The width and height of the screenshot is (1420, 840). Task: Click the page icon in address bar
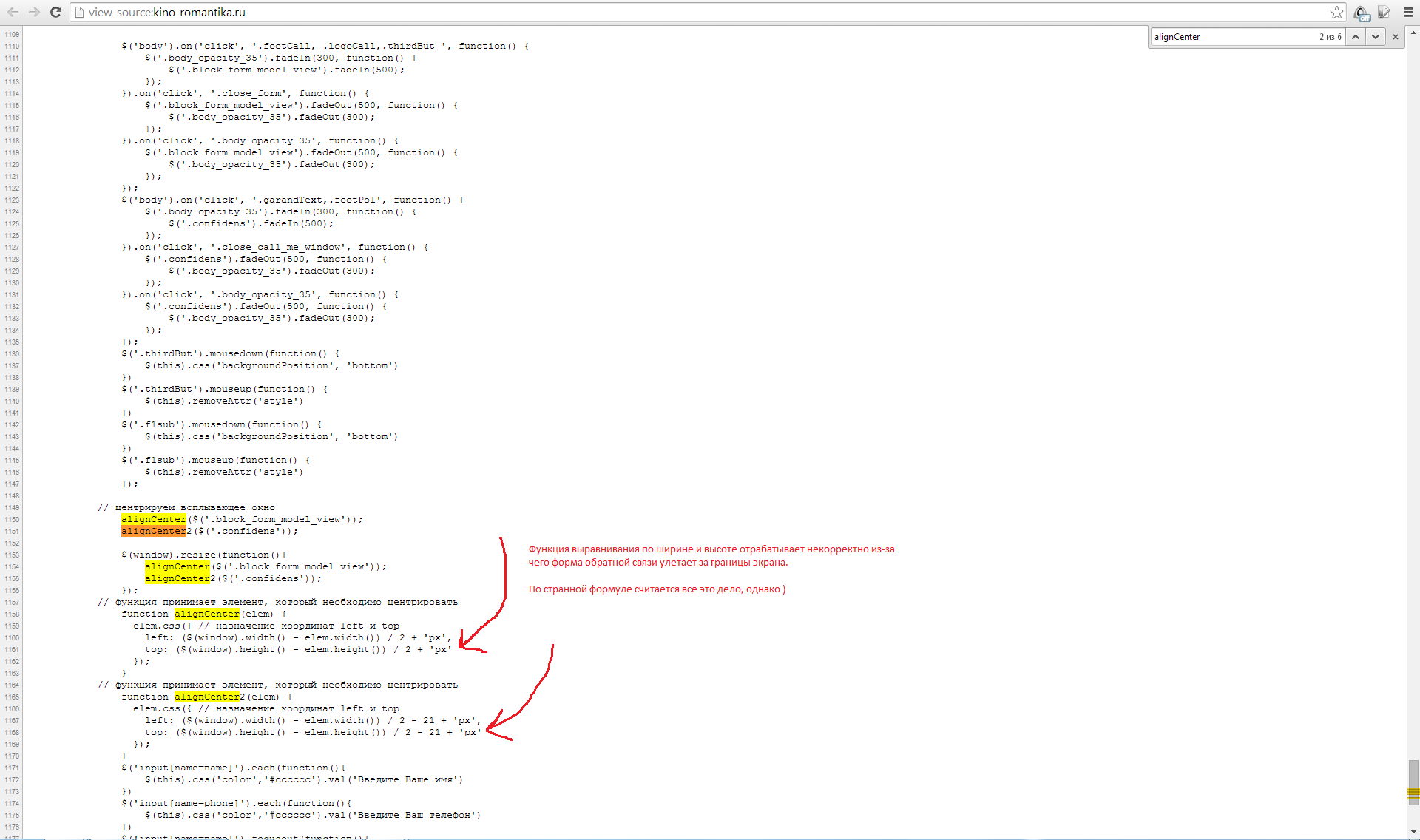point(80,13)
